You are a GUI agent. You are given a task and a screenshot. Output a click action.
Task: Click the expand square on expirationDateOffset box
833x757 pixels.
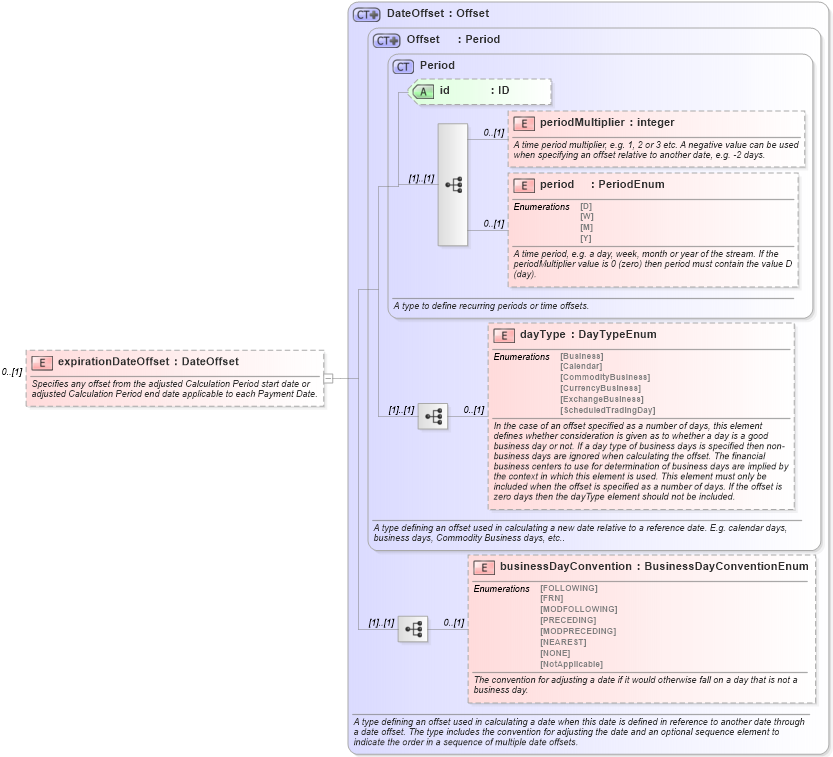(329, 377)
